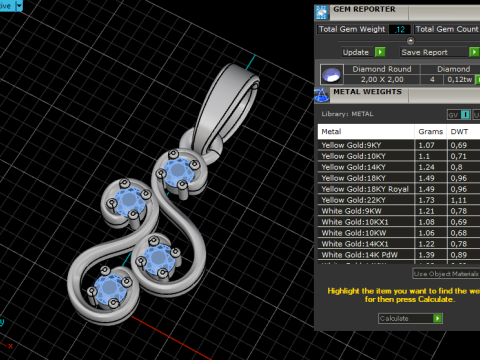Click the round diamond gem thumbnail
480x360 pixels.
pyautogui.click(x=331, y=74)
